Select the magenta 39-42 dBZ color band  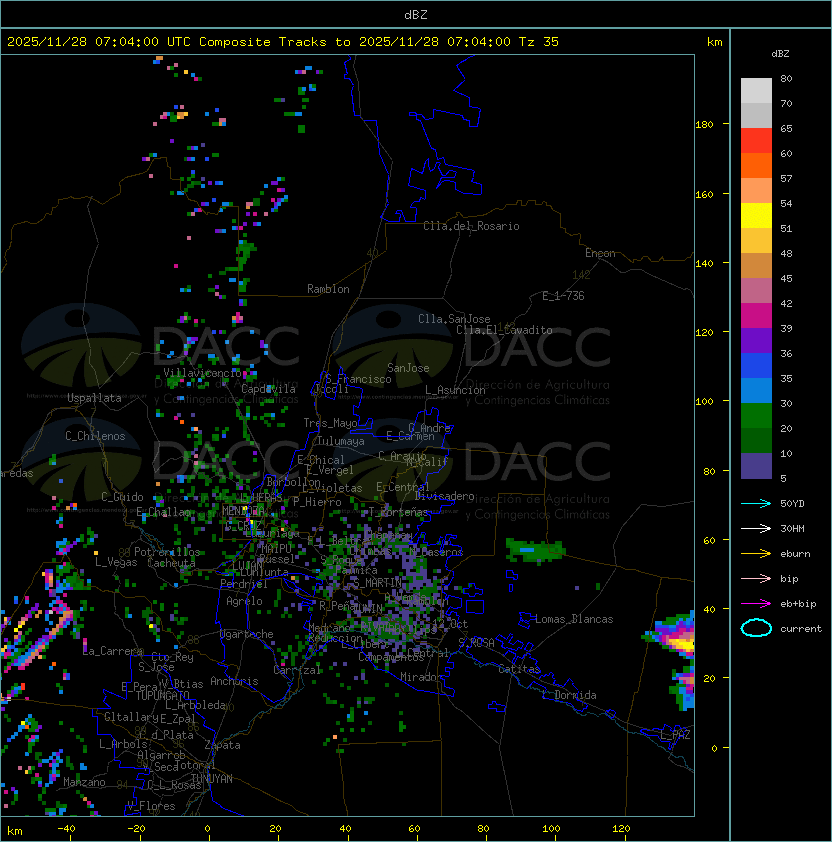(756, 315)
